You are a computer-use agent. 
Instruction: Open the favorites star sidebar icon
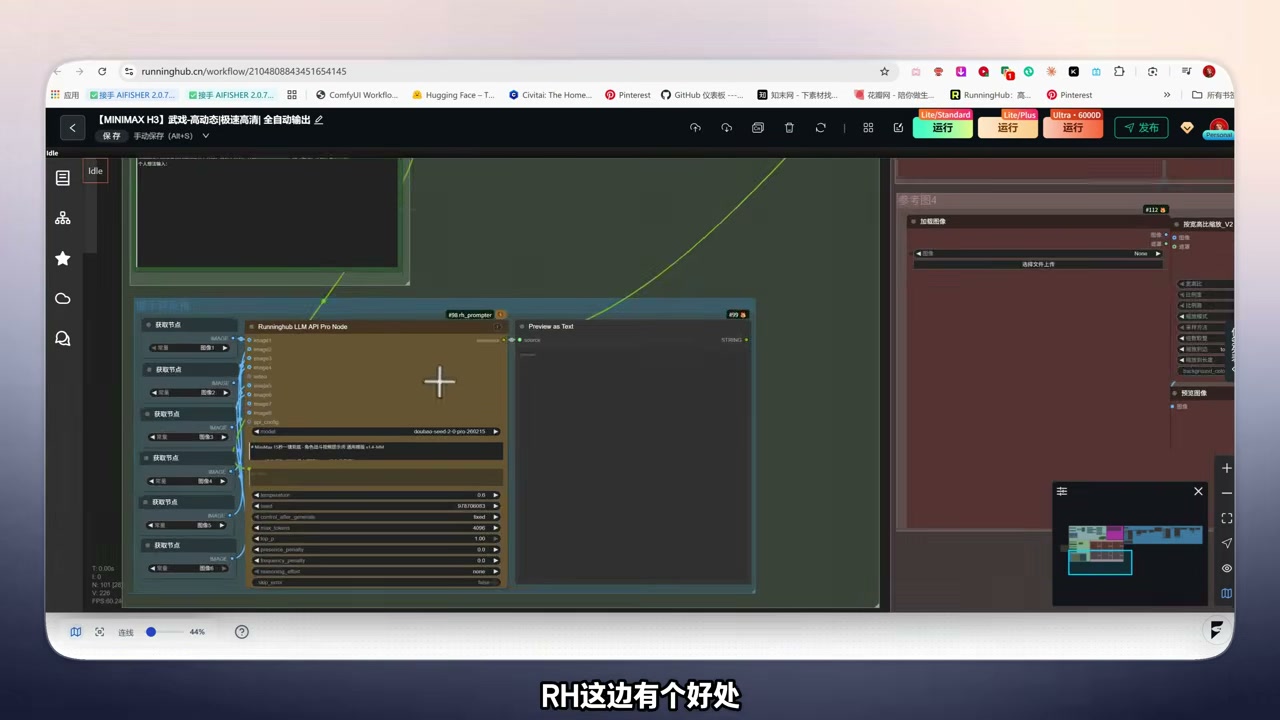62,258
